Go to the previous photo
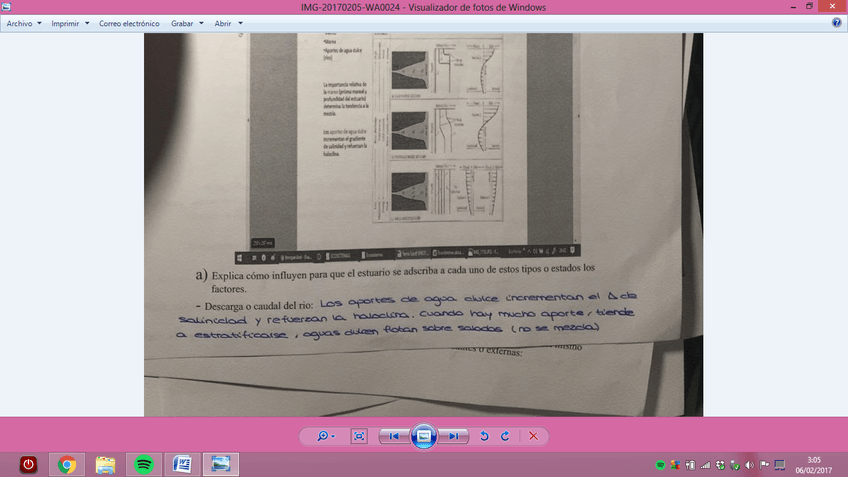This screenshot has height=477, width=848. (394, 436)
